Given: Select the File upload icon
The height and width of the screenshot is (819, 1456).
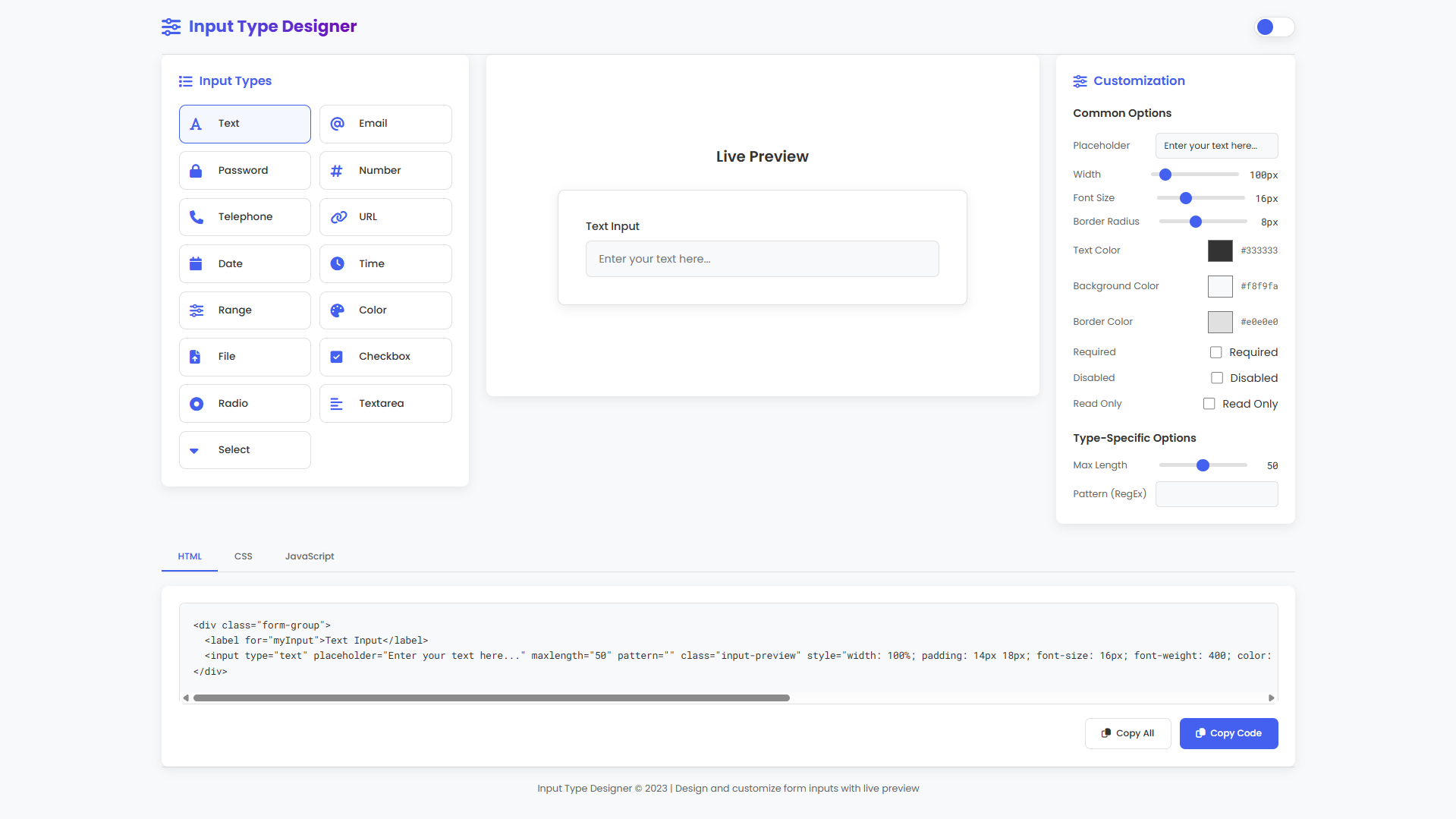Looking at the screenshot, I should 195,357.
